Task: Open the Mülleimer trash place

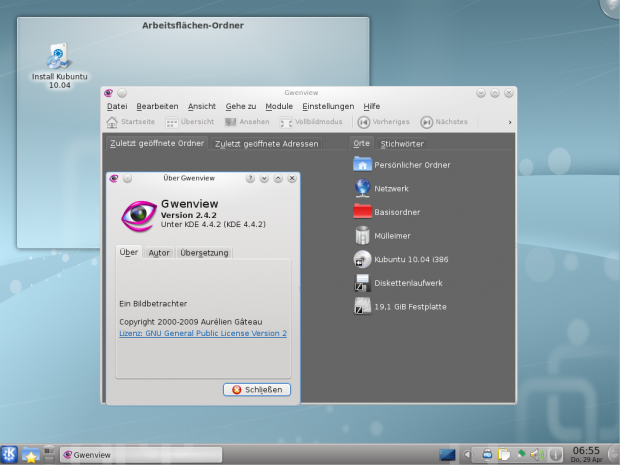Action: pyautogui.click(x=382, y=236)
